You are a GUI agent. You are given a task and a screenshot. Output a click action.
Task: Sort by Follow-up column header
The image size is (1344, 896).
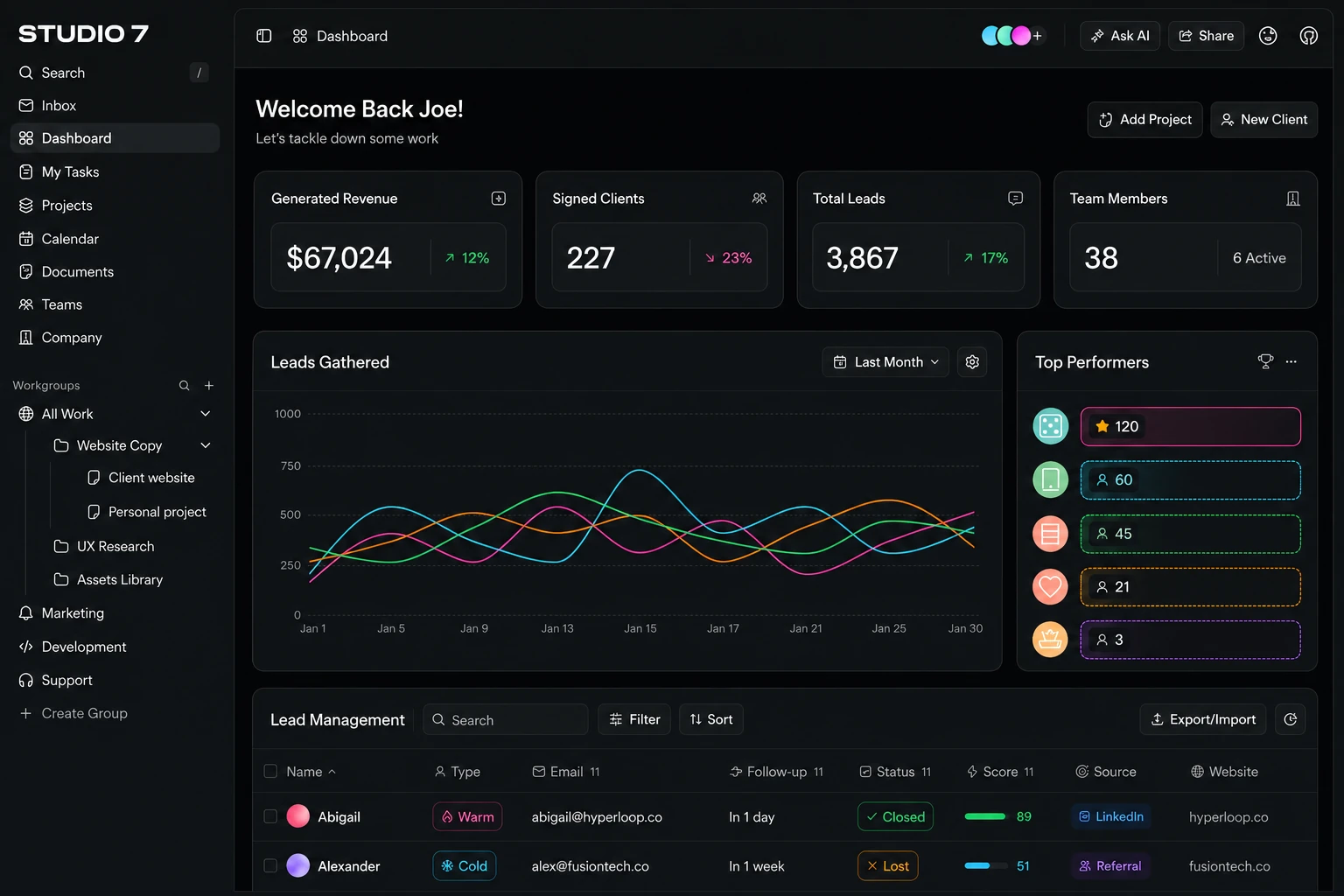click(777, 772)
